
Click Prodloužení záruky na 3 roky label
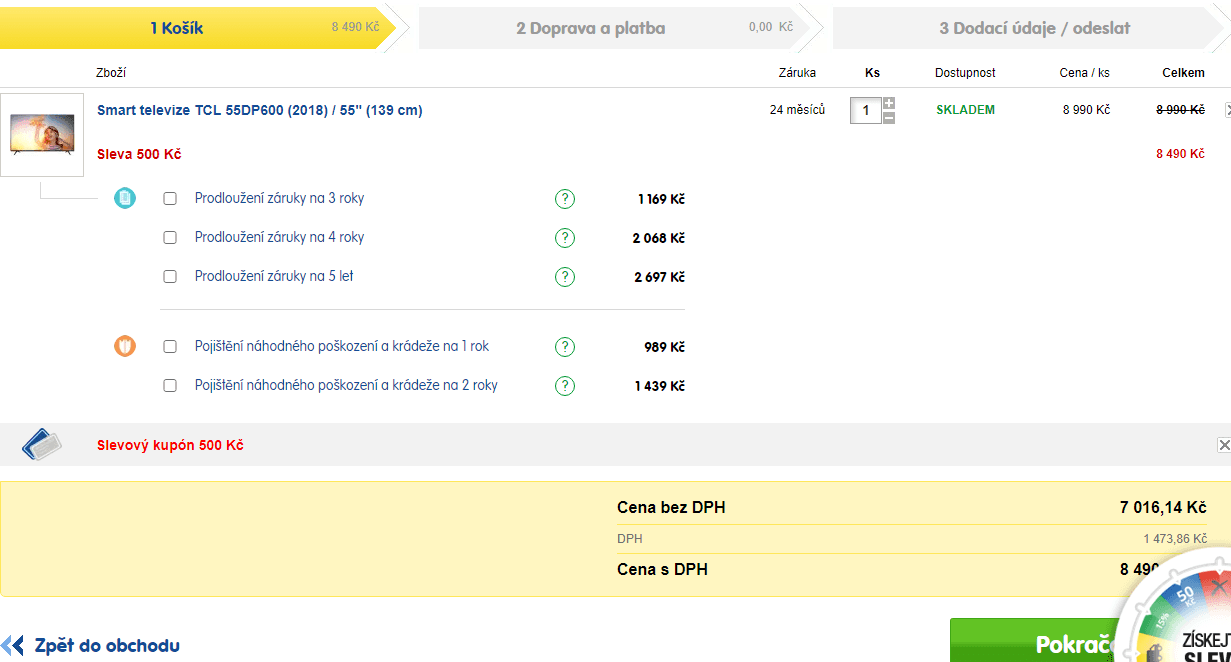coord(280,198)
